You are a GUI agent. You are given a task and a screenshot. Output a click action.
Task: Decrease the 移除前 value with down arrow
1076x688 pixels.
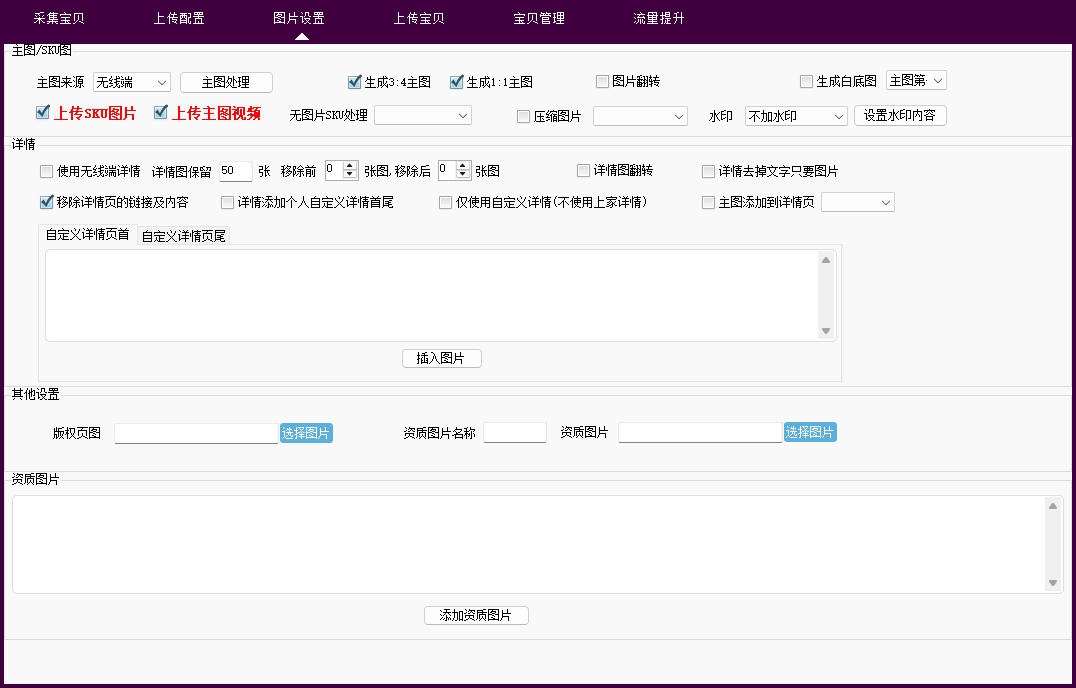click(x=350, y=174)
